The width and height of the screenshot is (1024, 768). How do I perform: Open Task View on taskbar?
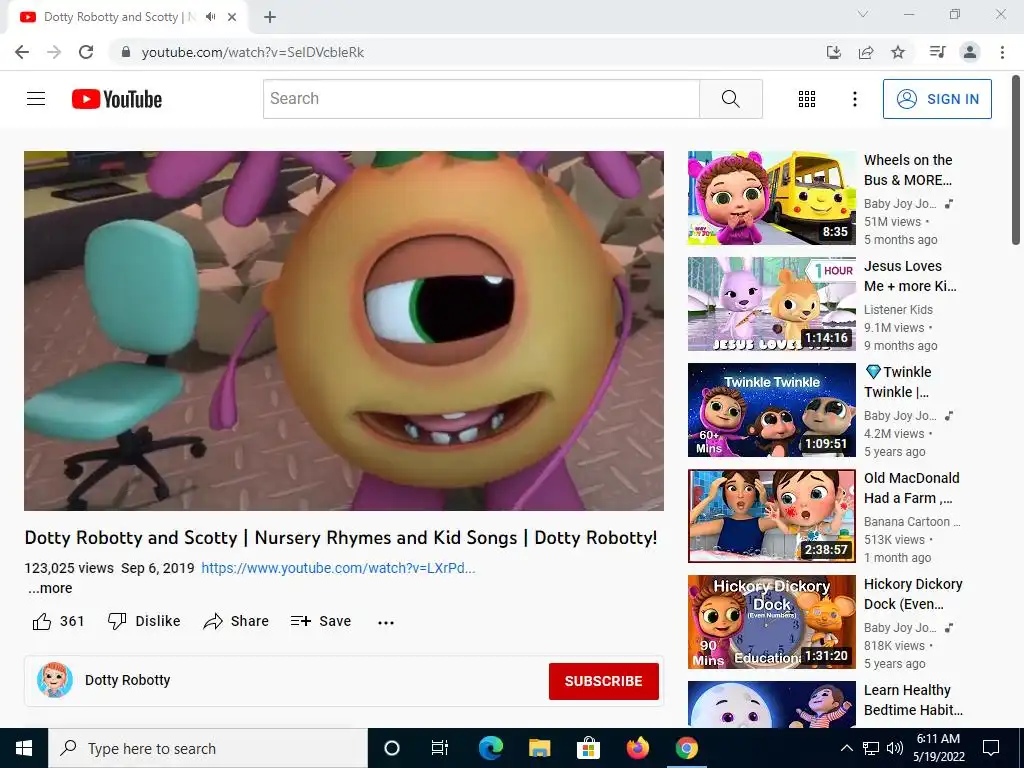[x=440, y=748]
